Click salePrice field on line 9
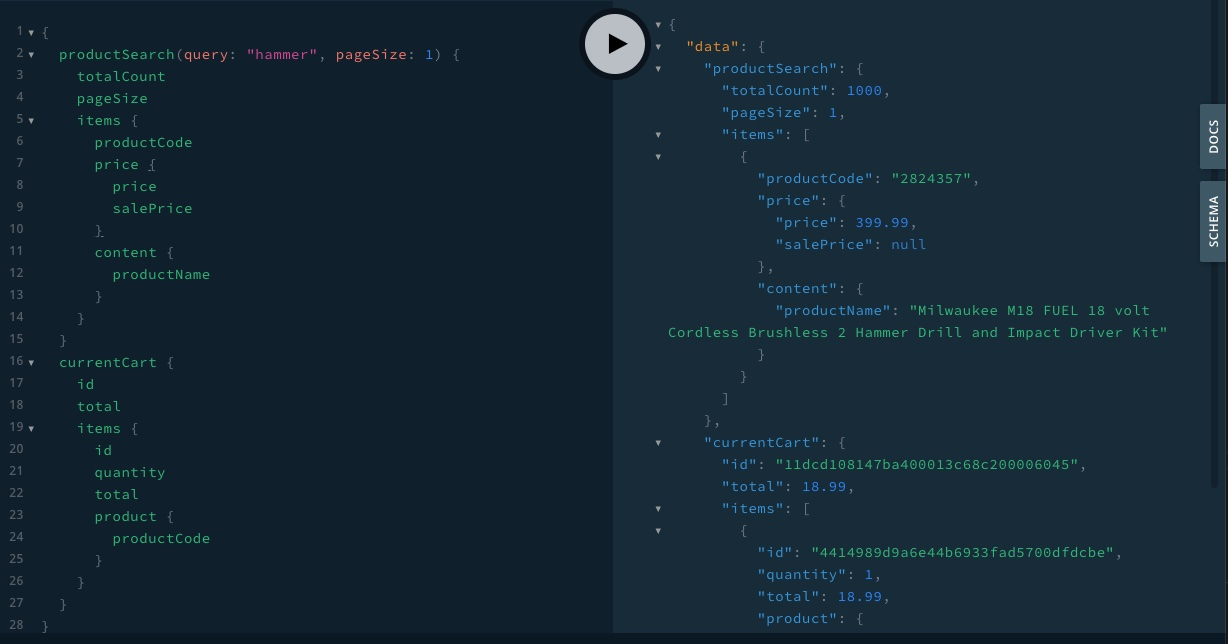The width and height of the screenshot is (1228, 644). tap(152, 208)
